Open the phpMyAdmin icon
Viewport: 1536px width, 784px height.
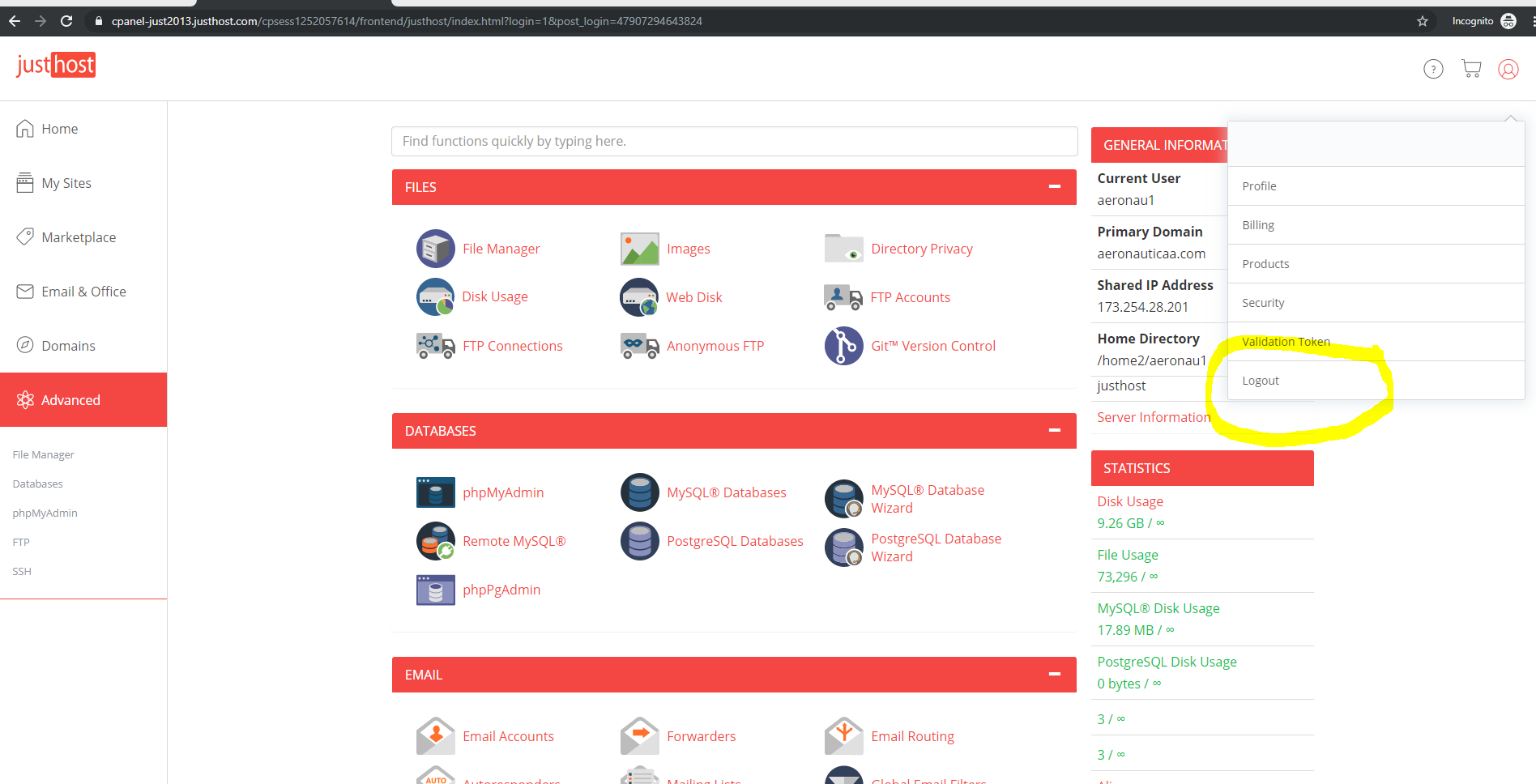435,492
